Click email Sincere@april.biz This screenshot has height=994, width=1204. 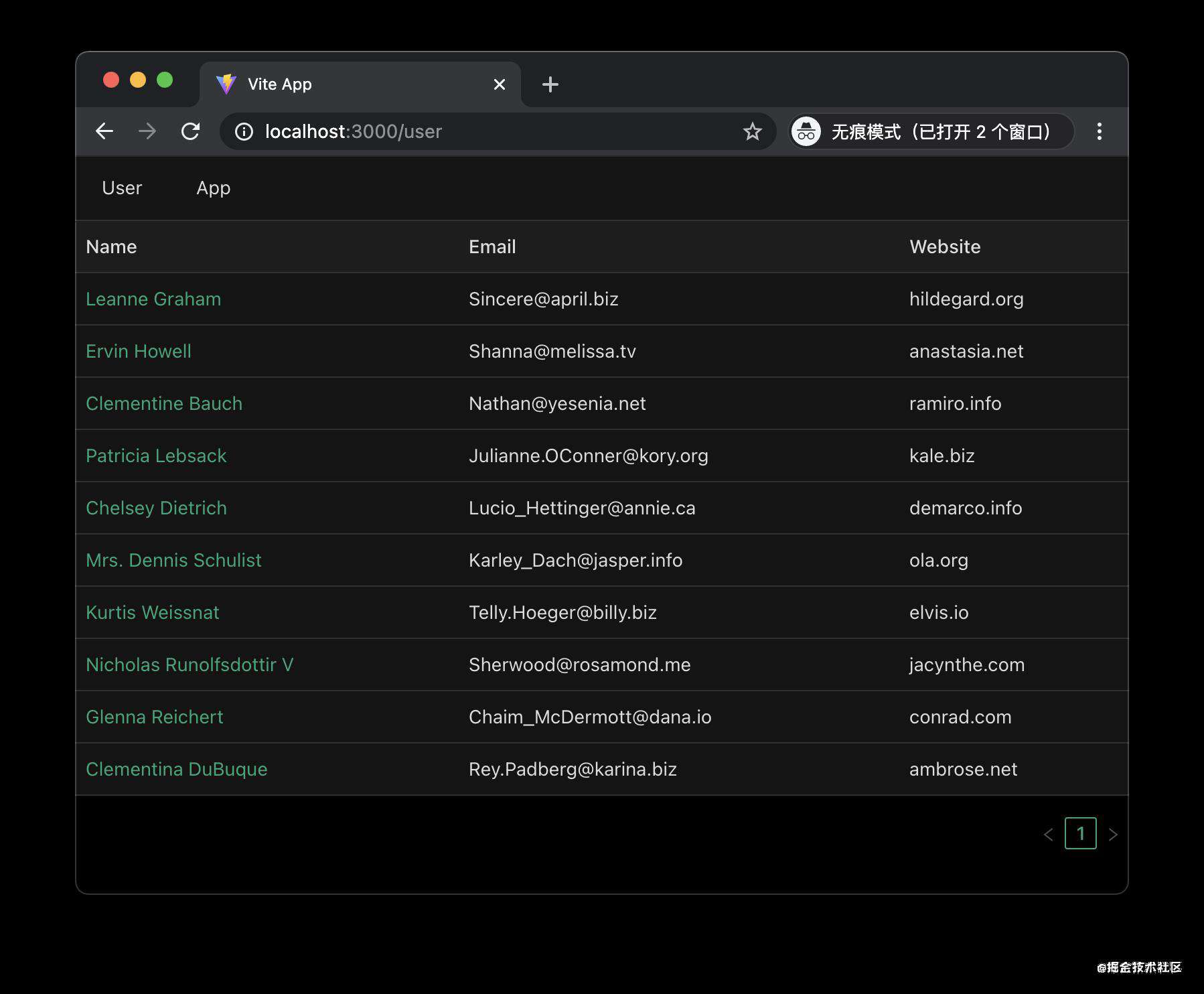click(x=544, y=299)
